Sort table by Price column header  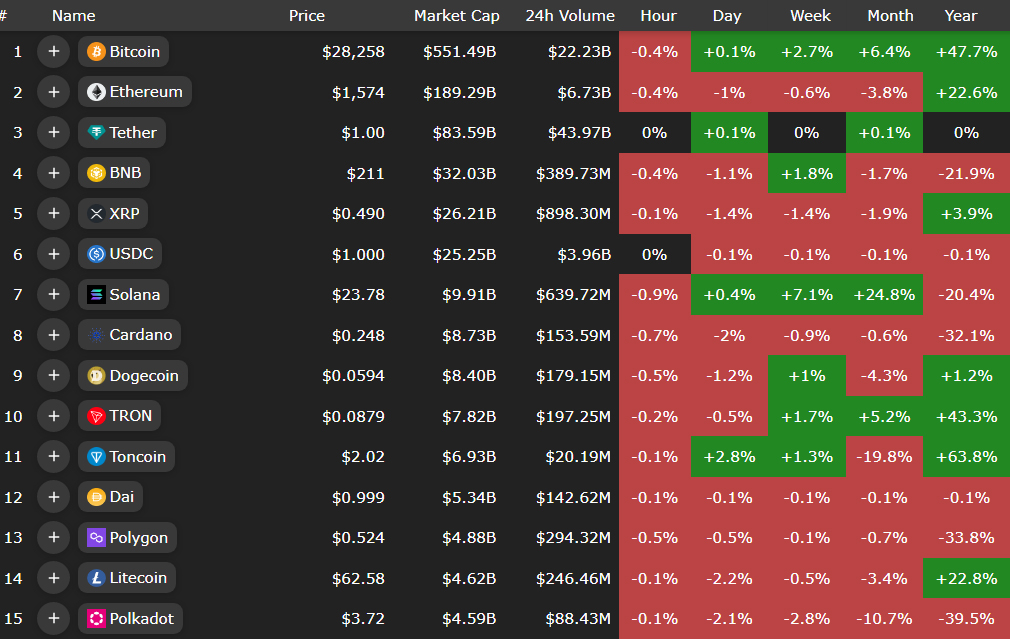(307, 16)
